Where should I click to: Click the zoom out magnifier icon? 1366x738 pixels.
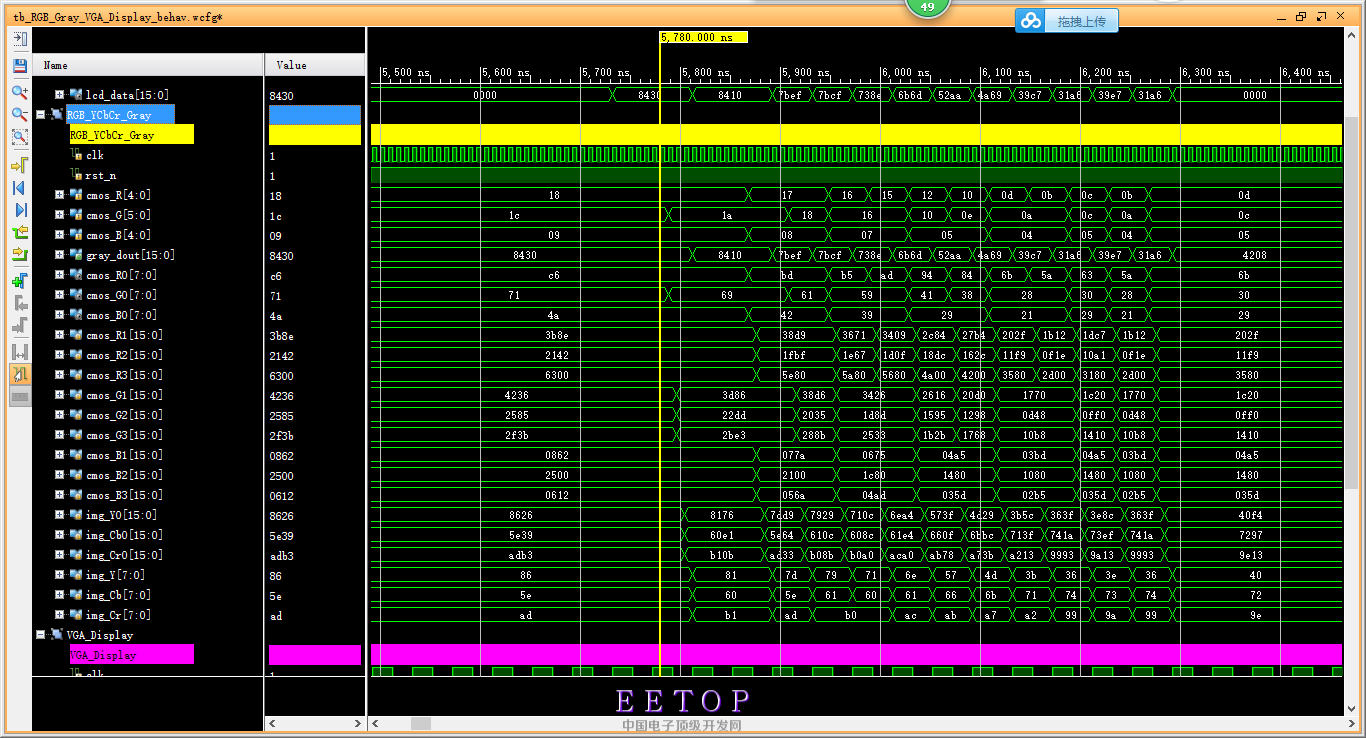19,114
